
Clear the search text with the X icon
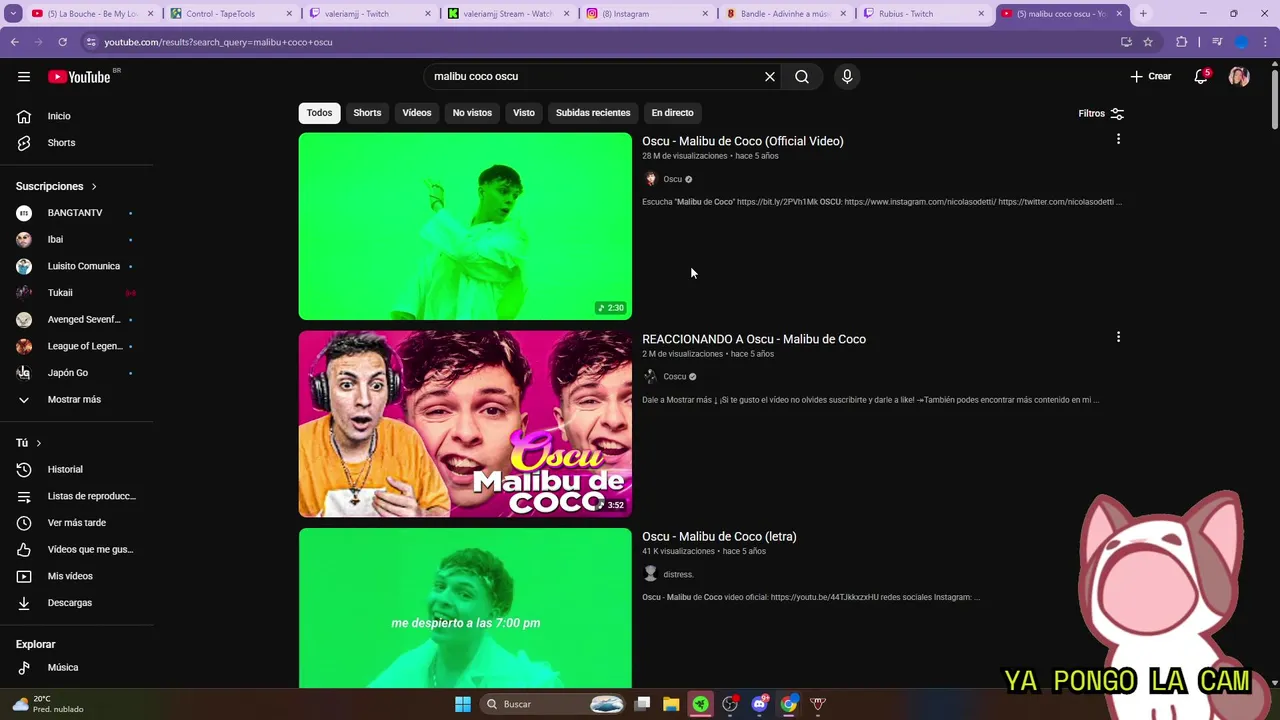coord(770,77)
